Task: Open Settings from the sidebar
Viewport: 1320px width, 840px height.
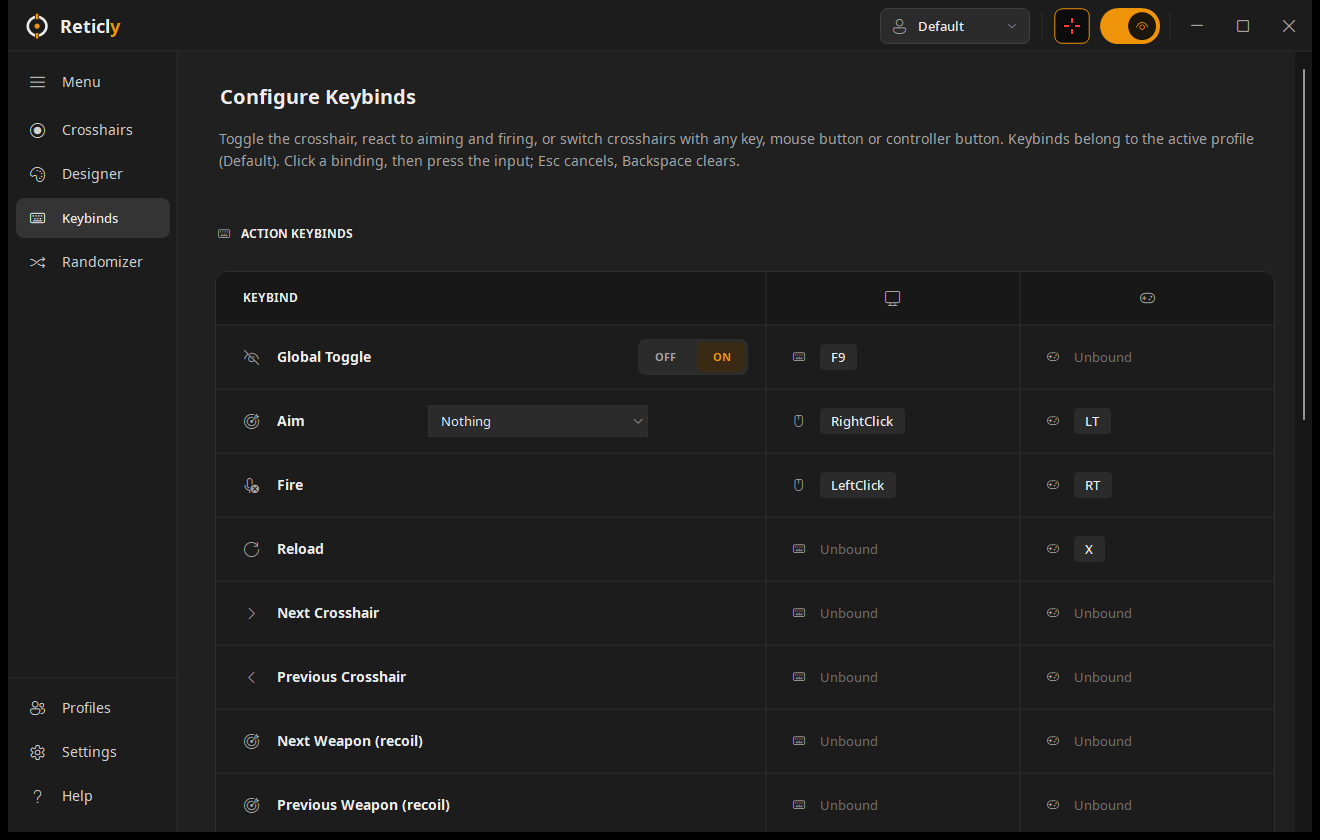Action: coord(93,752)
